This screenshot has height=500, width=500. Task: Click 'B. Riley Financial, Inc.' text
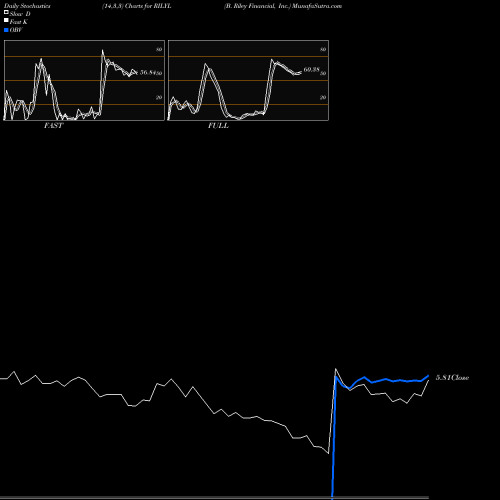(257, 6)
